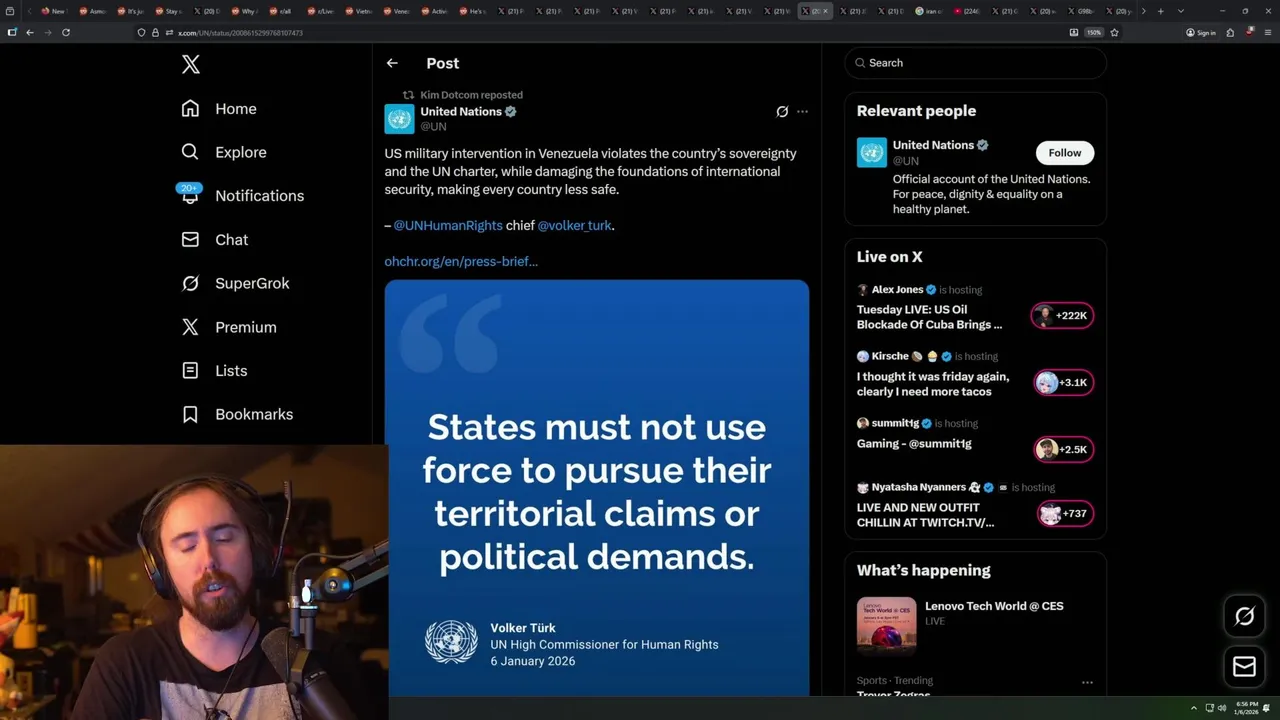Close the active X tab
This screenshot has width=1280, height=720.
coord(825,11)
